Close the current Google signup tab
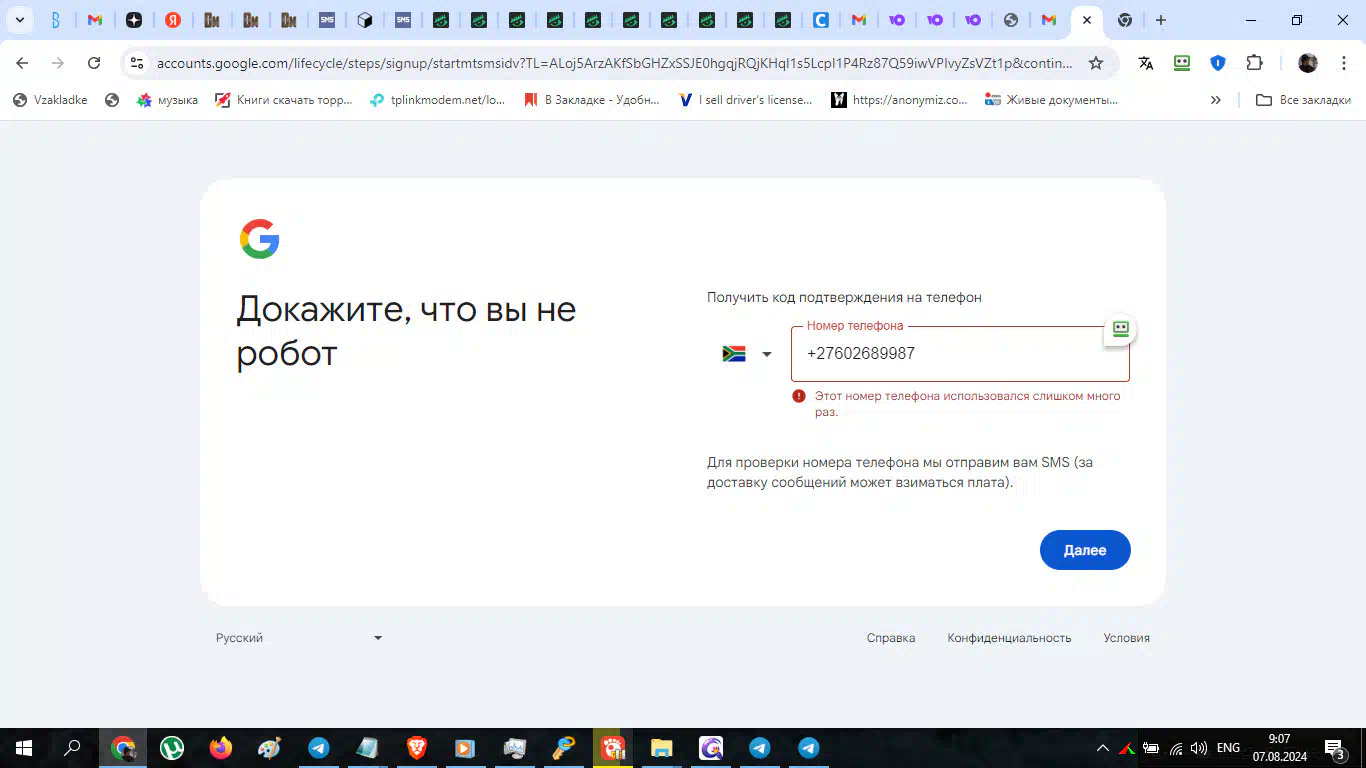This screenshot has width=1366, height=768. coord(1087,20)
